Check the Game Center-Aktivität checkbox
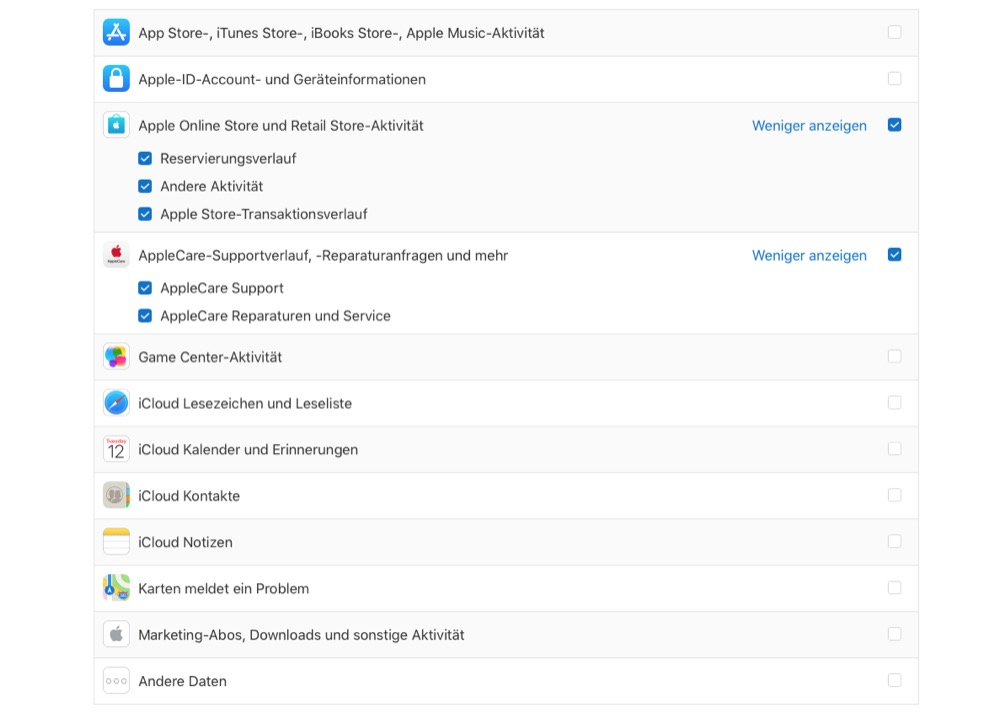This screenshot has width=1000, height=719. 895,356
